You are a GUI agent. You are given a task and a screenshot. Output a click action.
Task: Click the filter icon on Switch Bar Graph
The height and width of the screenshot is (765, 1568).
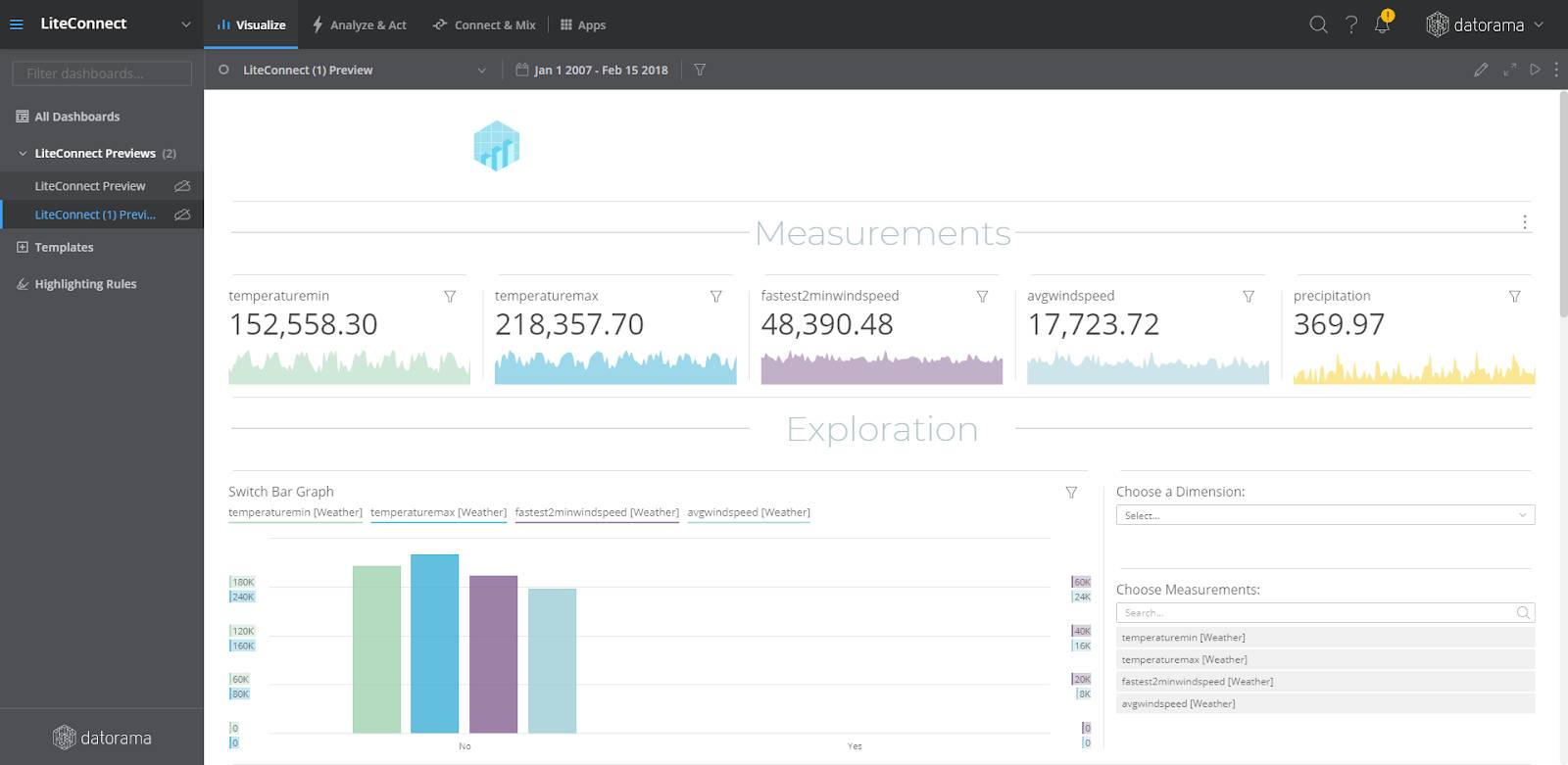click(x=1071, y=492)
